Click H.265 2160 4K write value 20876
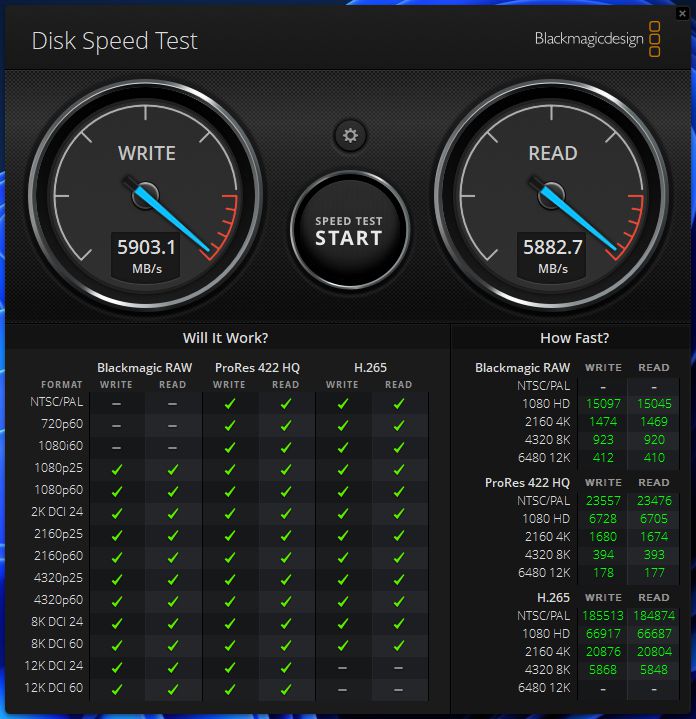 tap(603, 652)
